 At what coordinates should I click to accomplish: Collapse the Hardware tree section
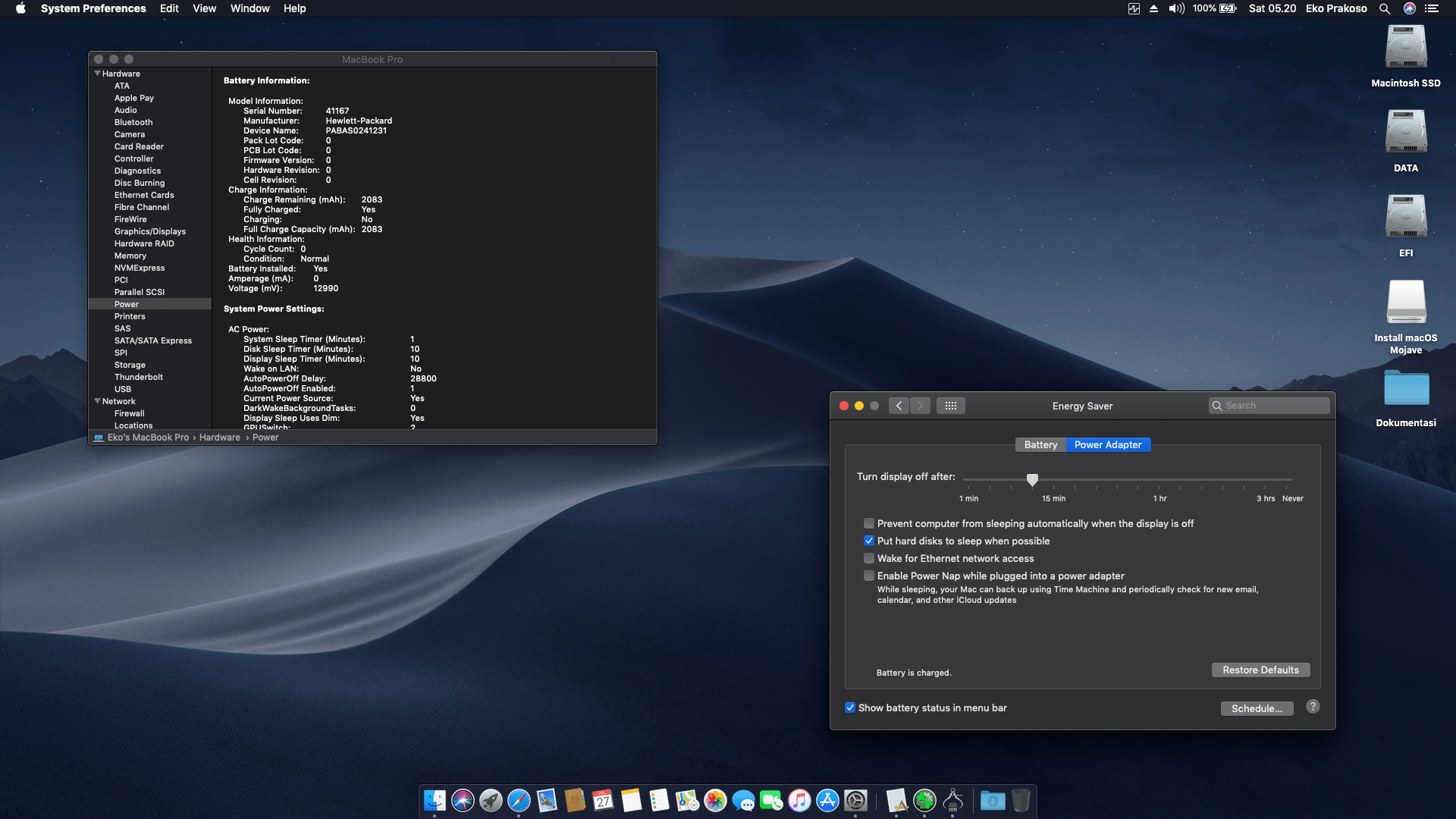[97, 74]
